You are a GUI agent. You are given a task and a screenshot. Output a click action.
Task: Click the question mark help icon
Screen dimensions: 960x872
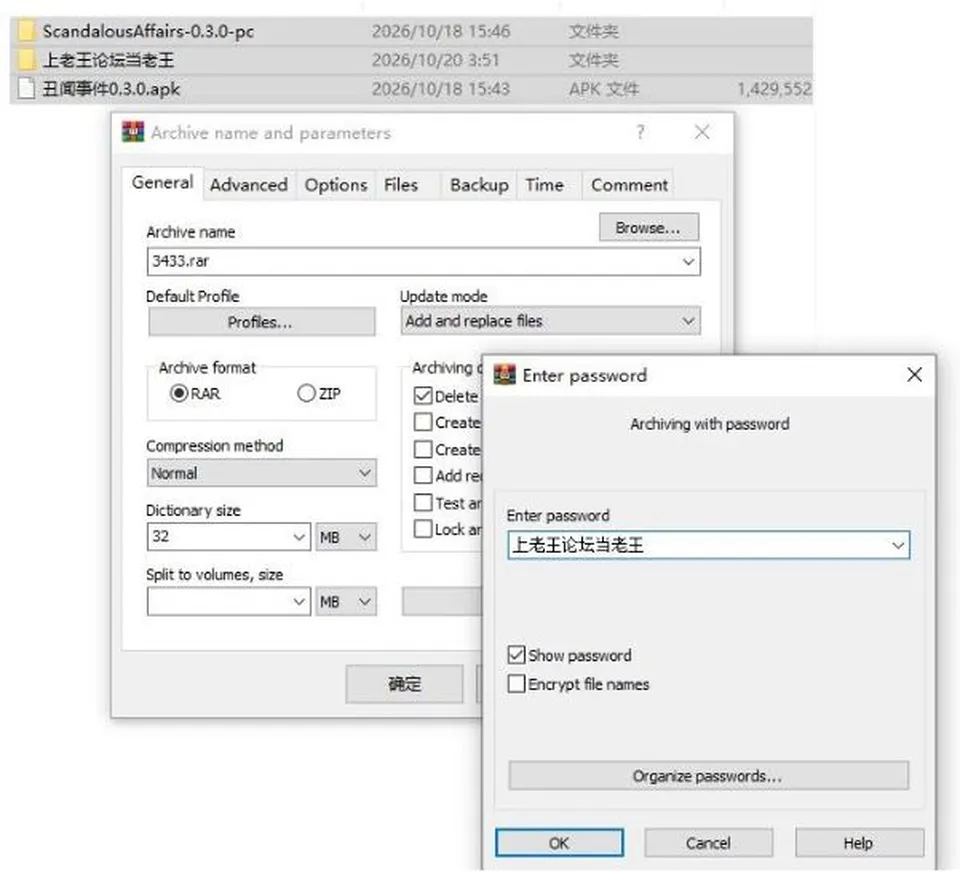[640, 132]
